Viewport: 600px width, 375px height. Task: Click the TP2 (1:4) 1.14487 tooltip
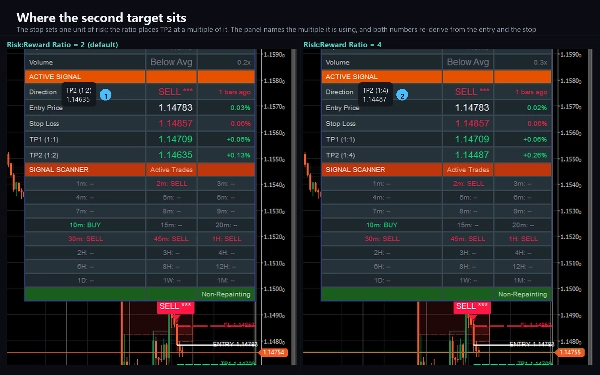375,95
